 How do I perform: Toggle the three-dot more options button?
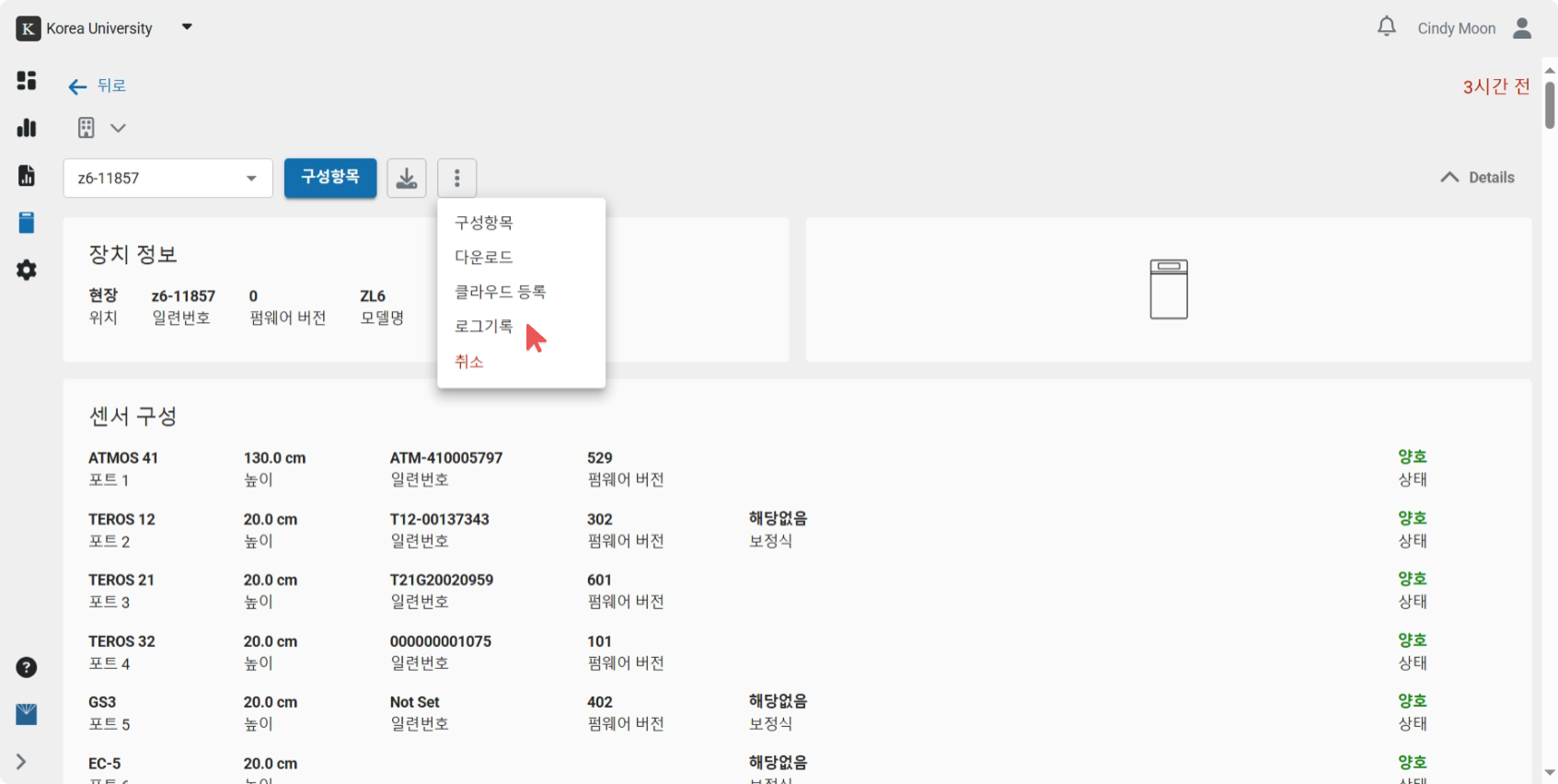tap(457, 178)
